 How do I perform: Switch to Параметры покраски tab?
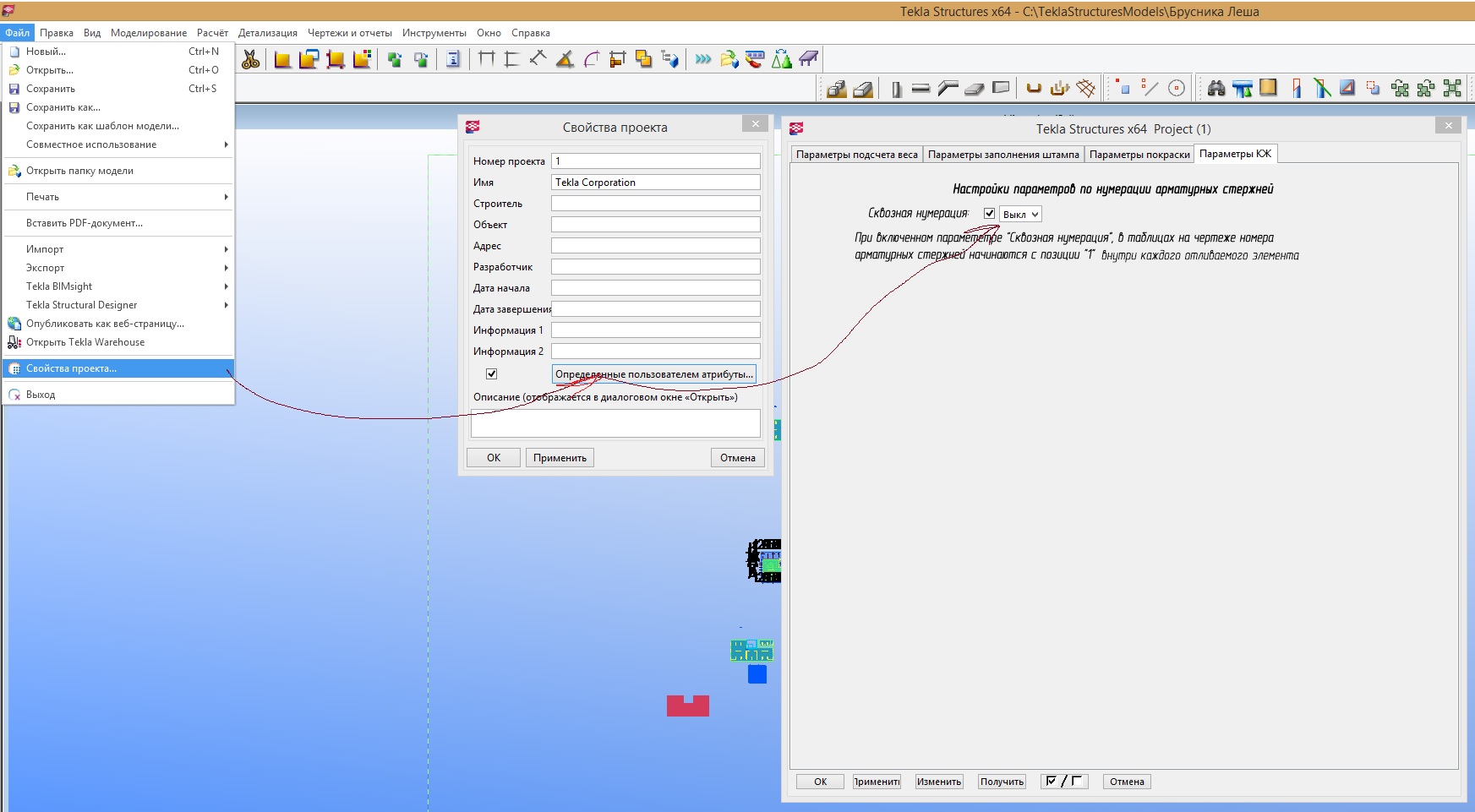(1139, 155)
